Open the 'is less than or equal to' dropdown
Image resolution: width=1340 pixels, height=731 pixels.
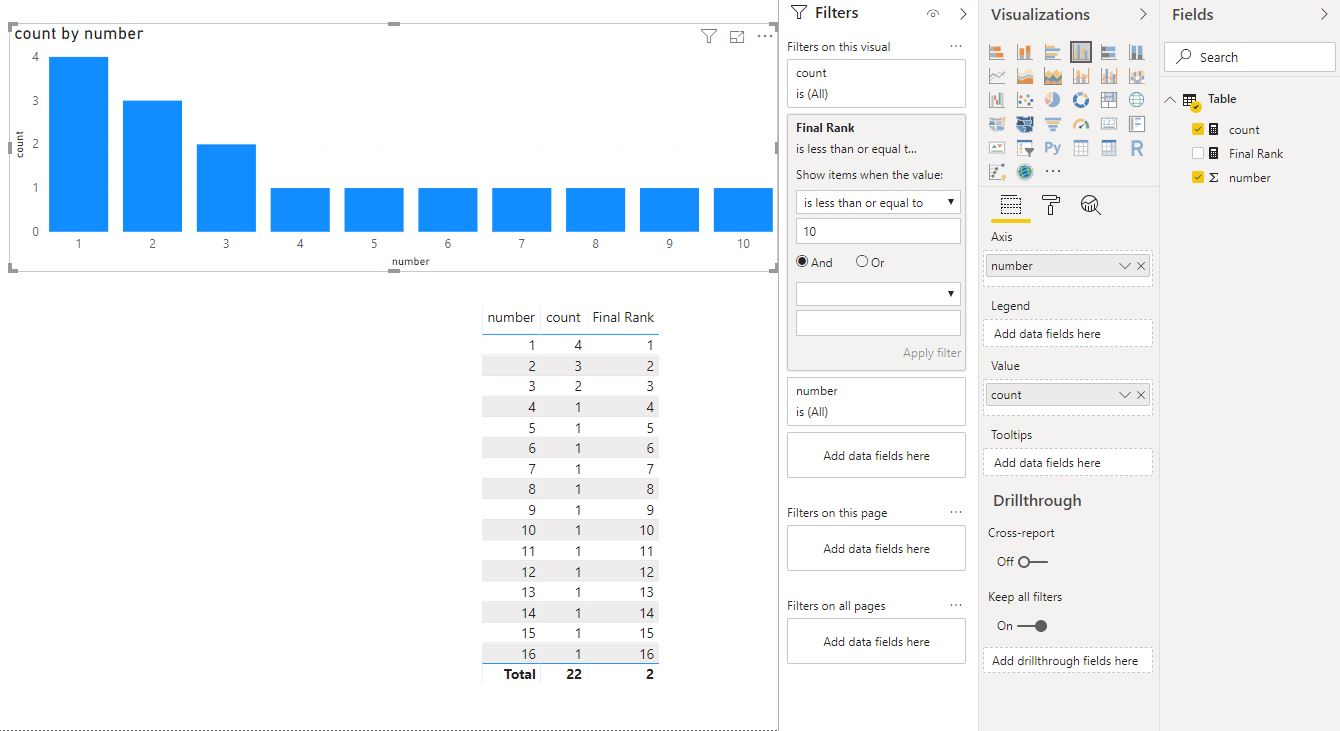[878, 202]
